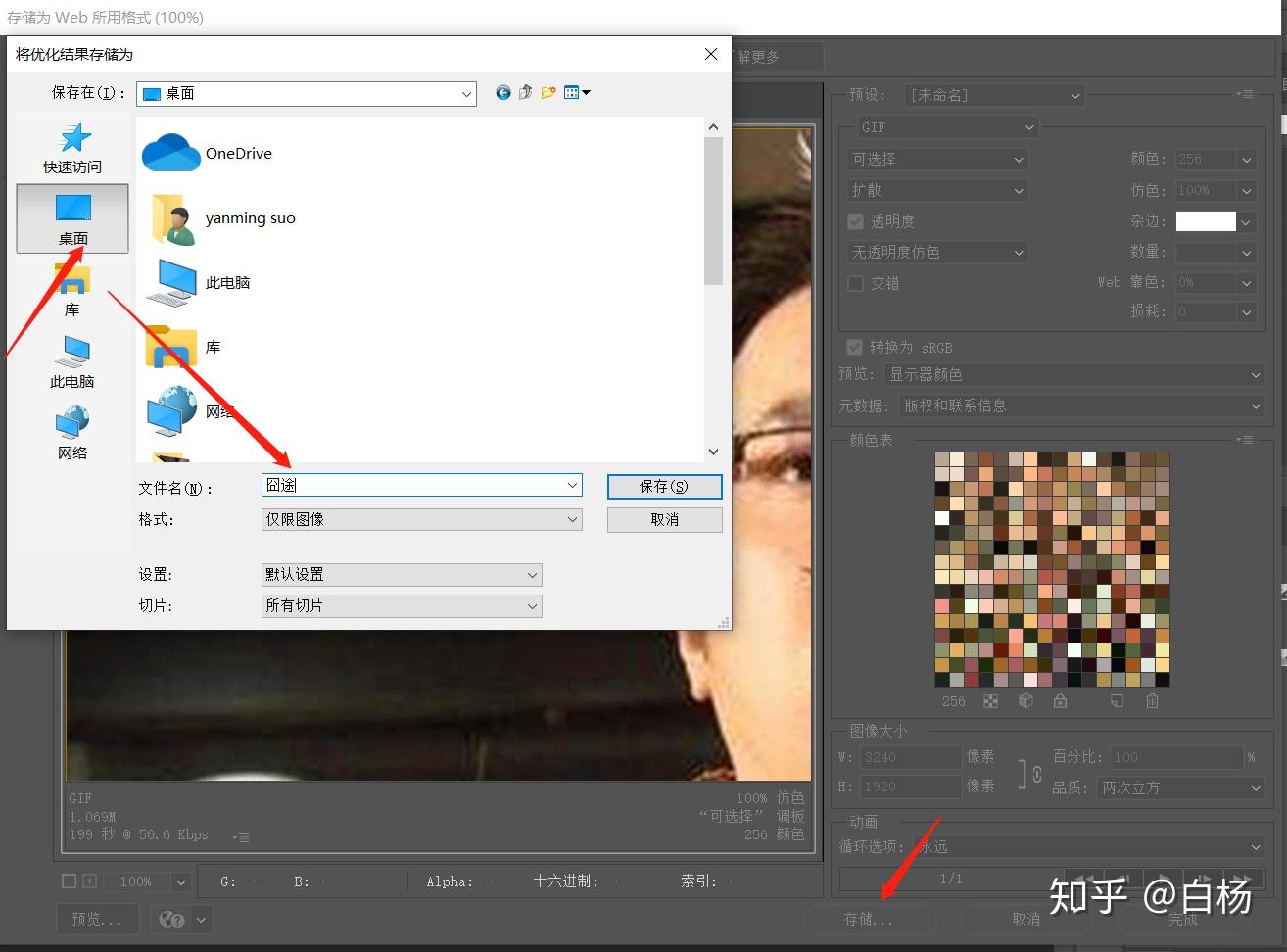Click the 文件名 filename input field
1287x952 pixels.
(x=422, y=485)
